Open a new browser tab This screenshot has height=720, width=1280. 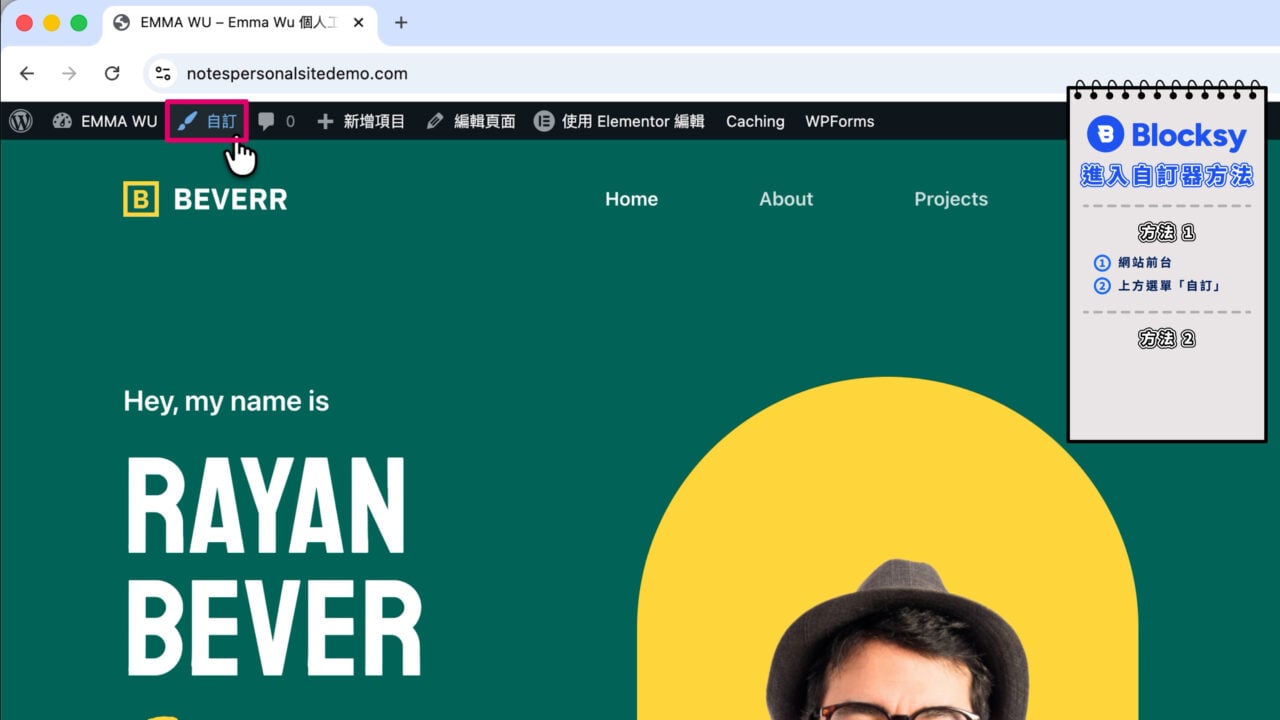(401, 22)
